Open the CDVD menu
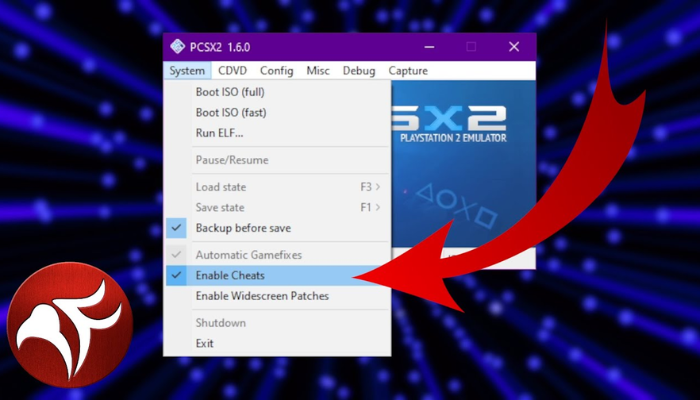 [232, 71]
